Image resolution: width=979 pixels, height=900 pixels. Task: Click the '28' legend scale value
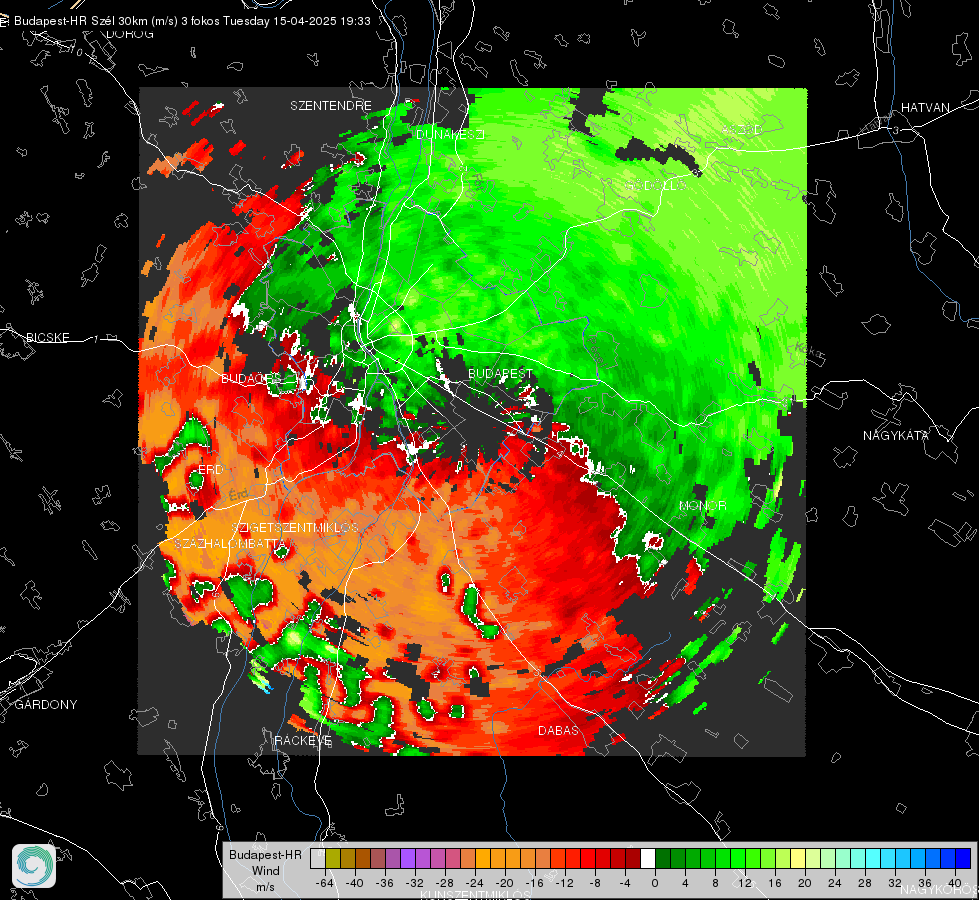click(x=864, y=883)
